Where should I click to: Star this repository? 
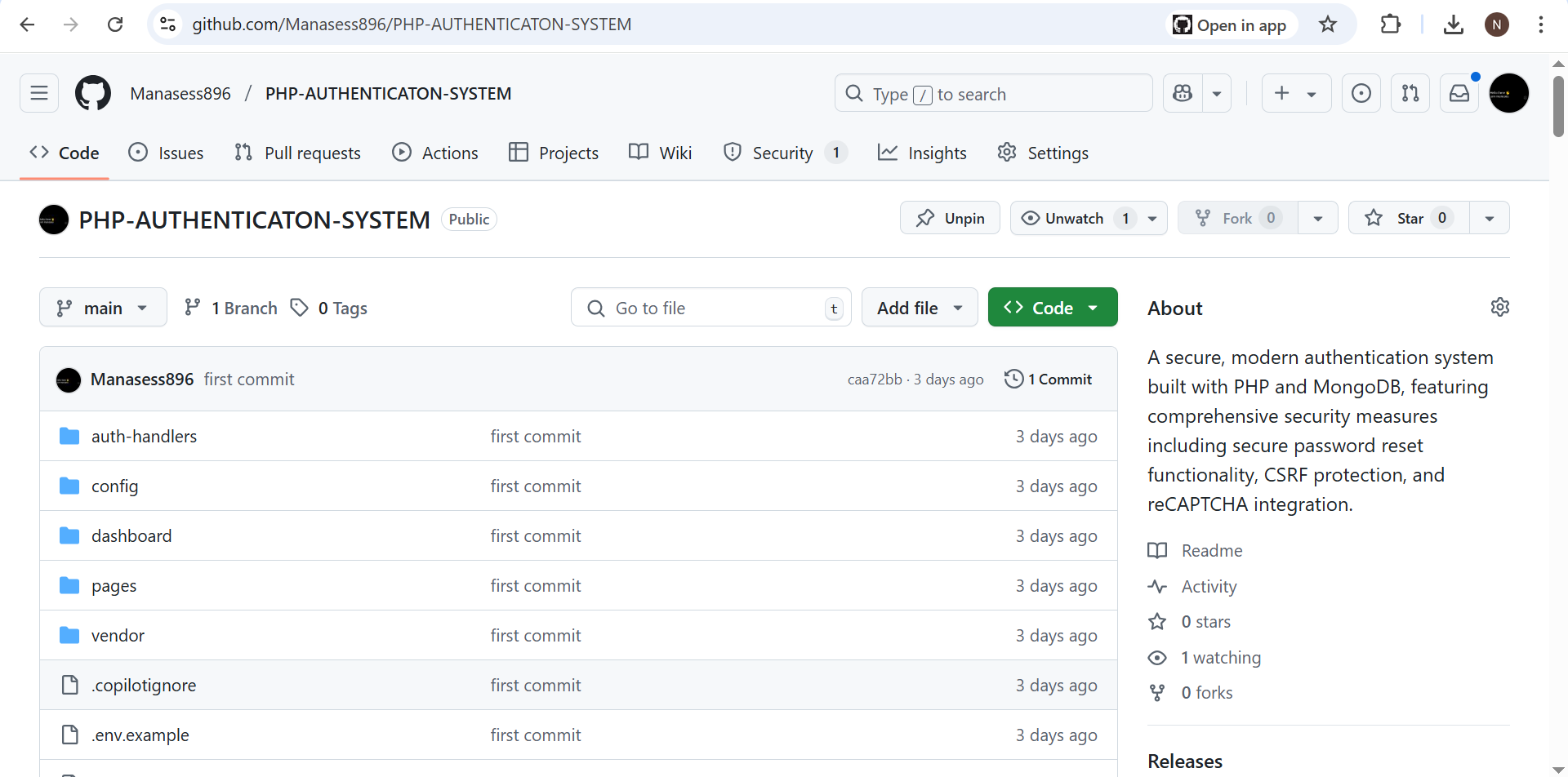1409,218
